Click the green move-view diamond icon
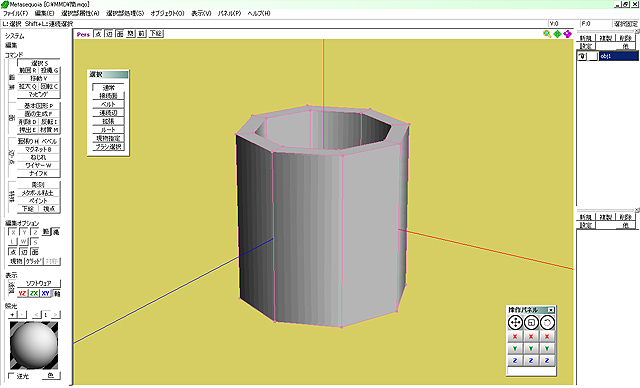This screenshot has height=388, width=640. [x=558, y=34]
